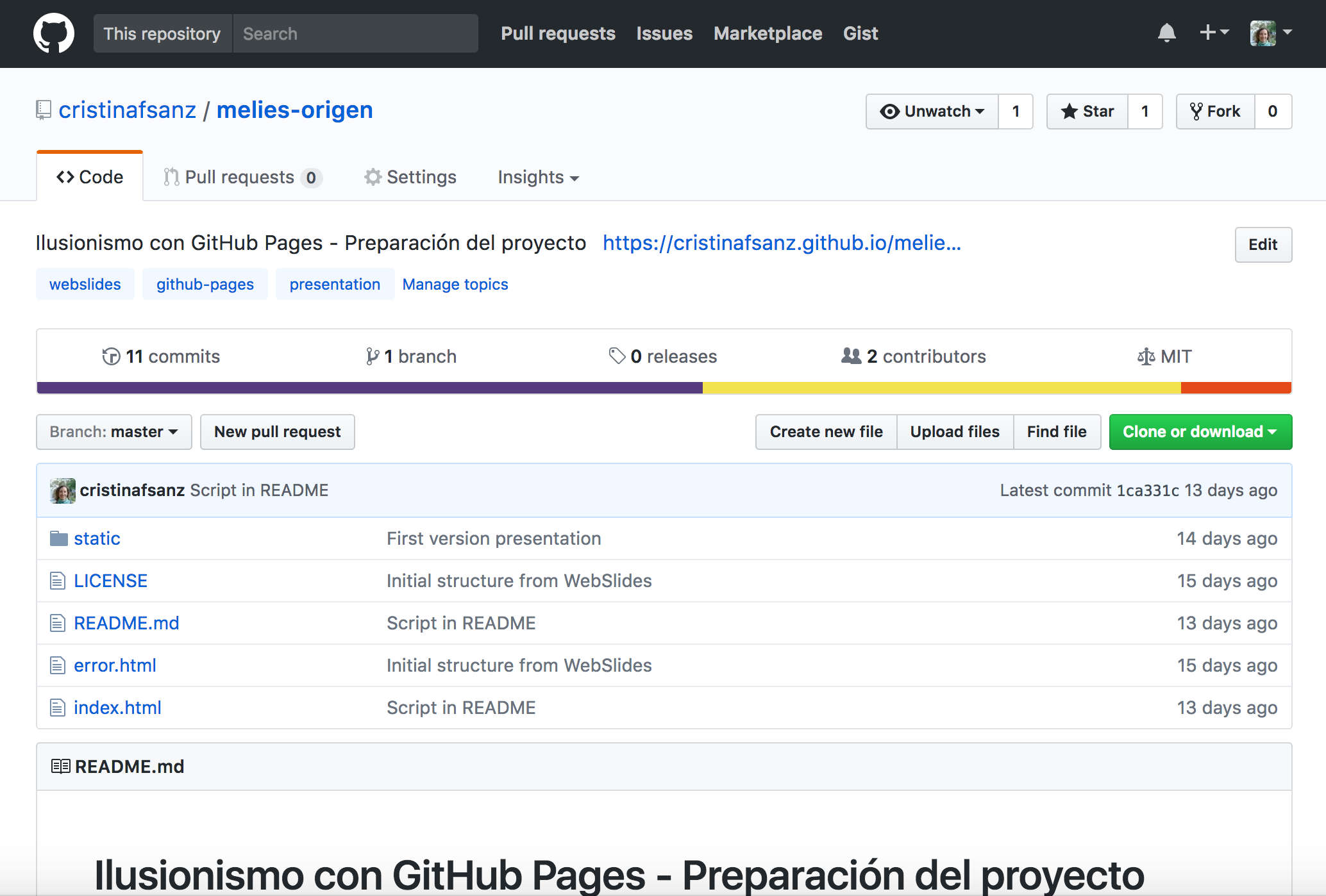1326x896 pixels.
Task: Open the static folder
Action: [x=97, y=538]
